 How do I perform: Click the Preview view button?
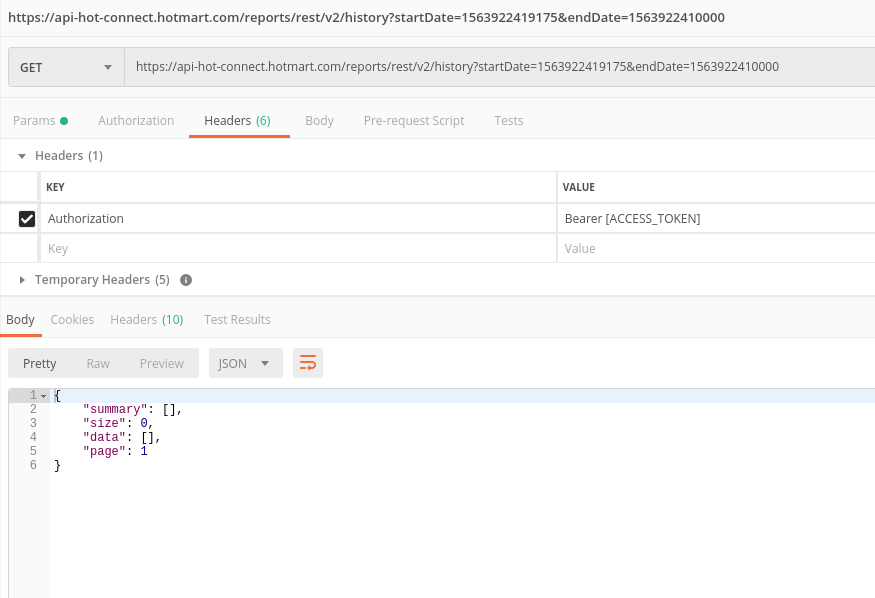pos(161,363)
